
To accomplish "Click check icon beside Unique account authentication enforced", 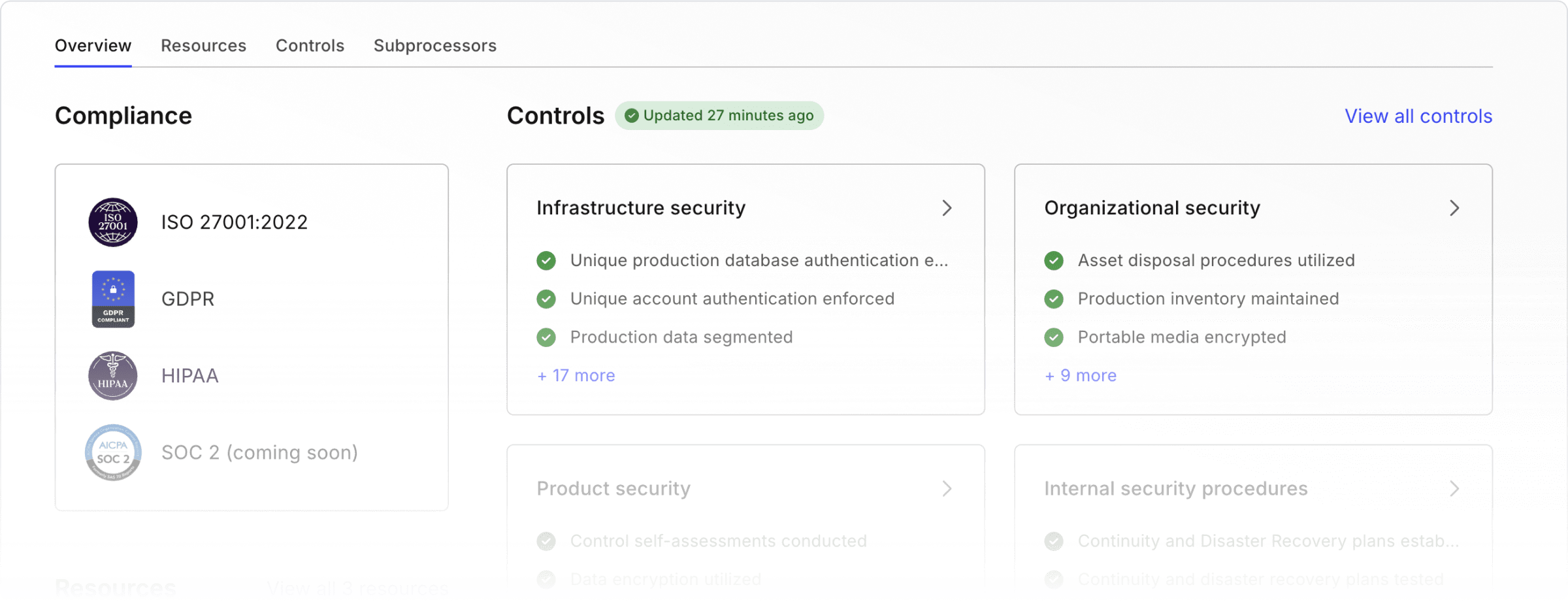I will 546,299.
